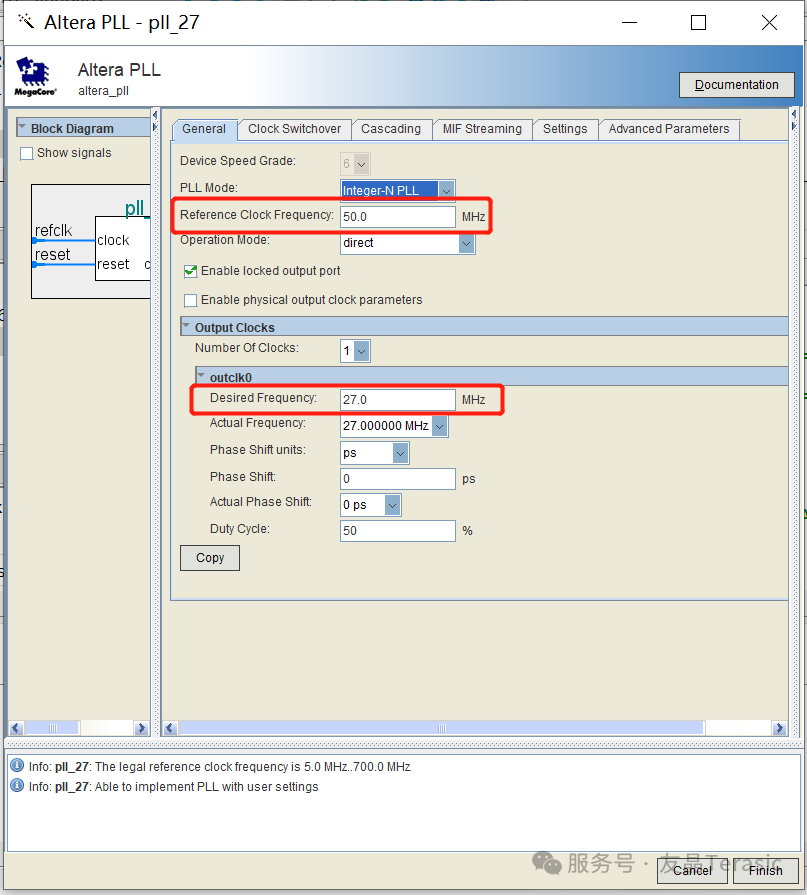Image resolution: width=807 pixels, height=895 pixels.
Task: Open the PLL Mode dropdown
Action: click(446, 191)
